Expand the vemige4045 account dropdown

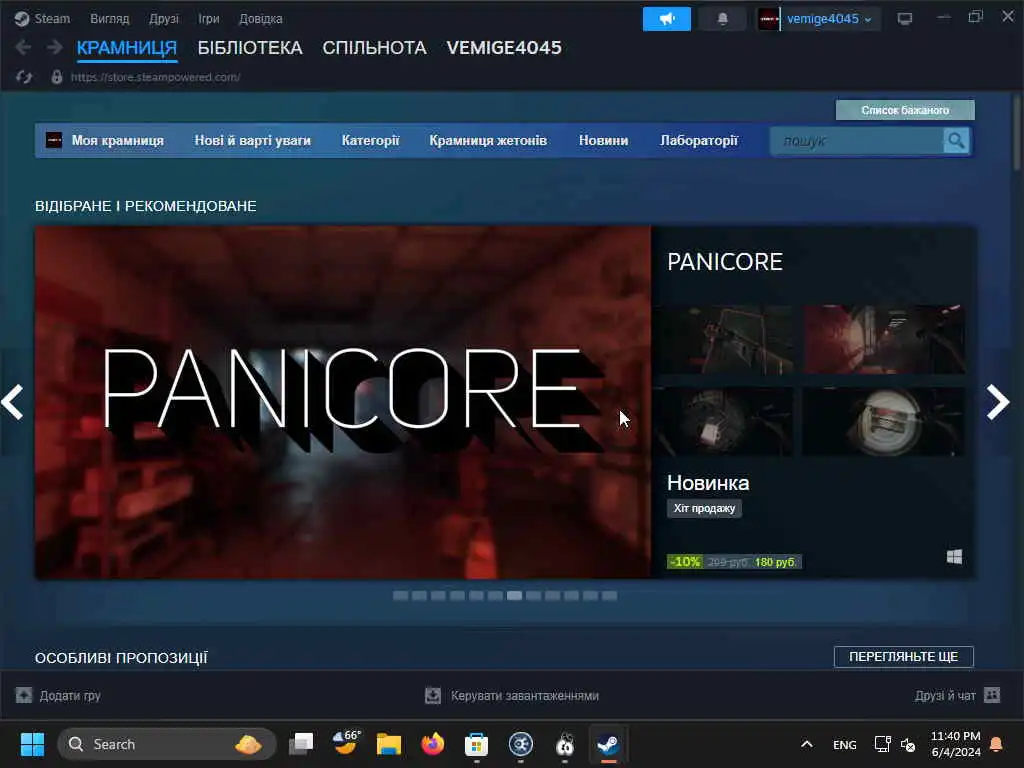(x=828, y=19)
